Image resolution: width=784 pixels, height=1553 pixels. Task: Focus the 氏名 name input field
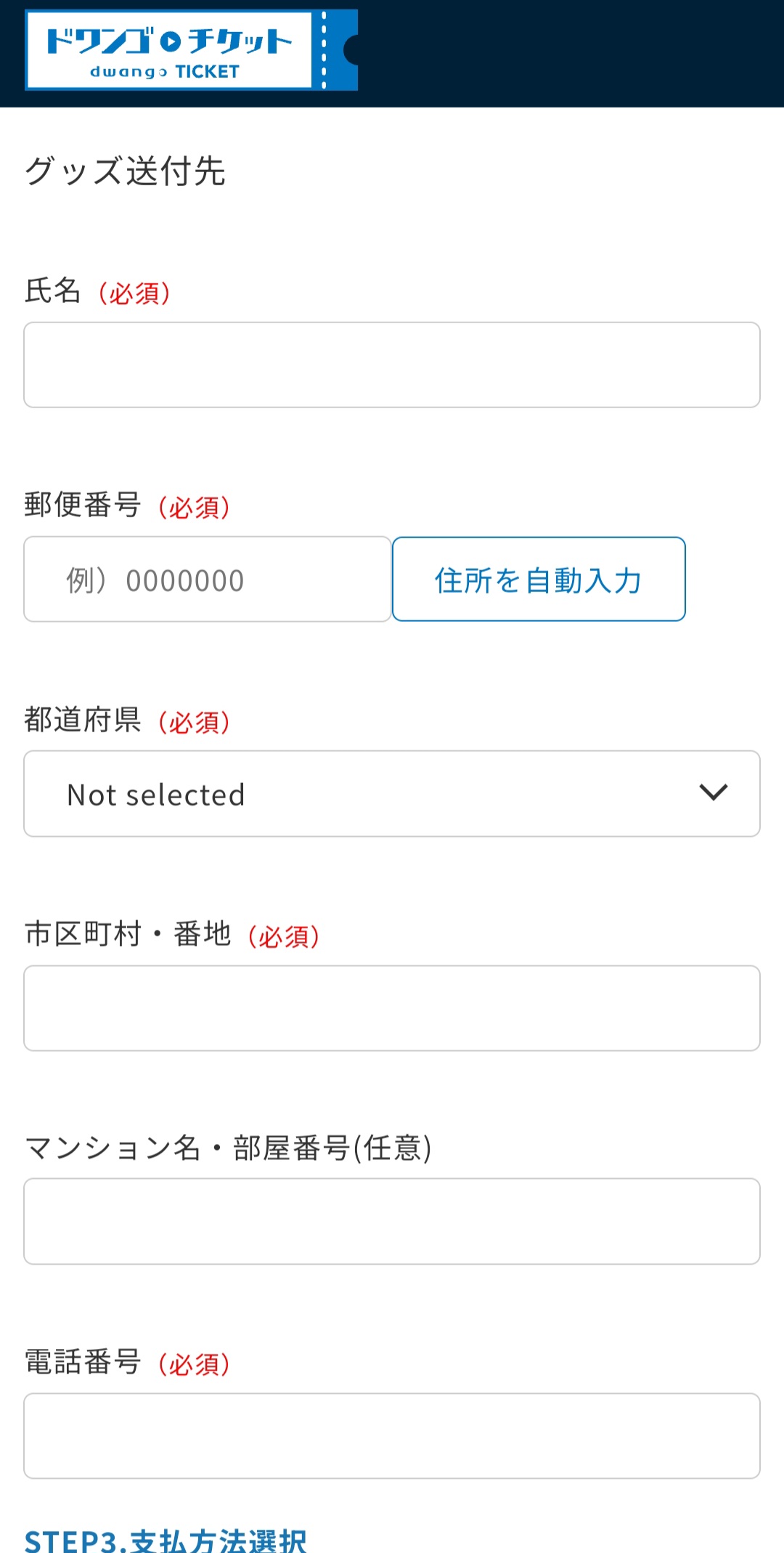click(x=392, y=365)
